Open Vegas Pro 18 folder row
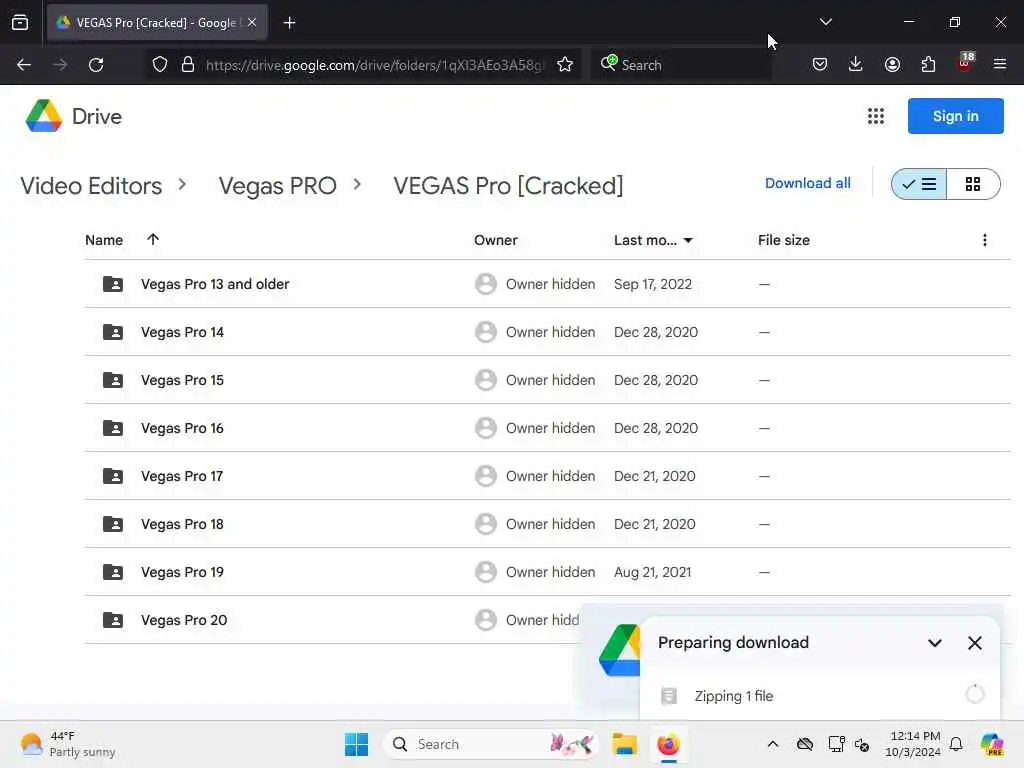This screenshot has width=1024, height=768. [547, 524]
